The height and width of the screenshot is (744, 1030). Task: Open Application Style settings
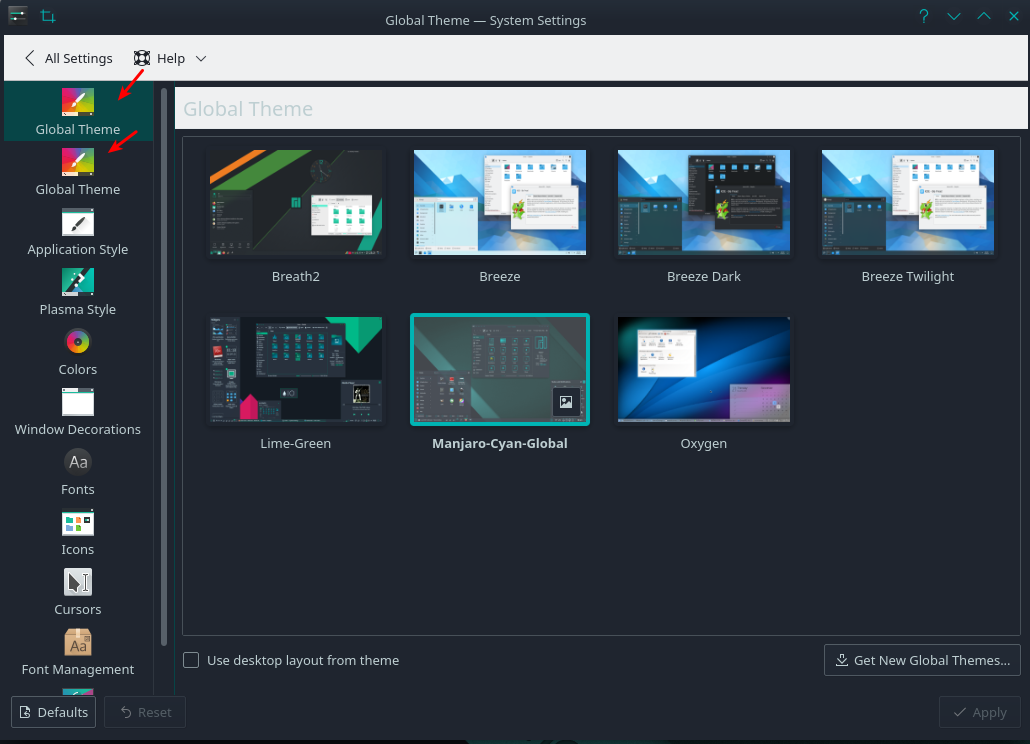[78, 232]
